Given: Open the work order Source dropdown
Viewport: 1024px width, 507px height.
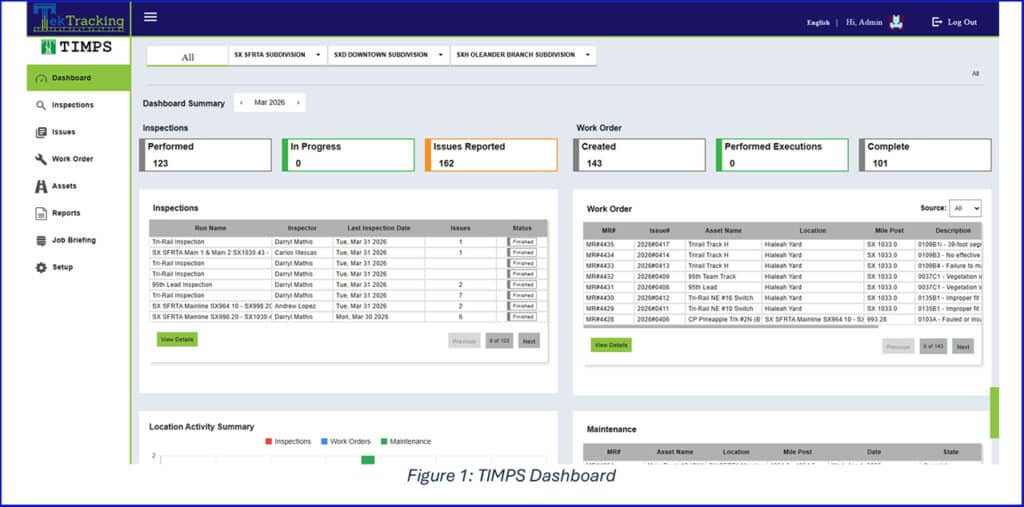Looking at the screenshot, I should (965, 208).
